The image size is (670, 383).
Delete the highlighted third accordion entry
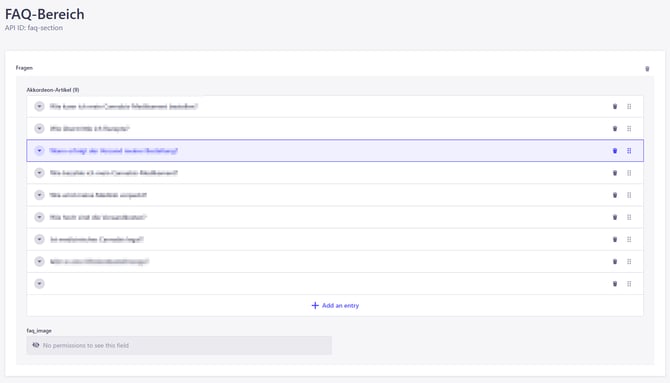point(615,151)
